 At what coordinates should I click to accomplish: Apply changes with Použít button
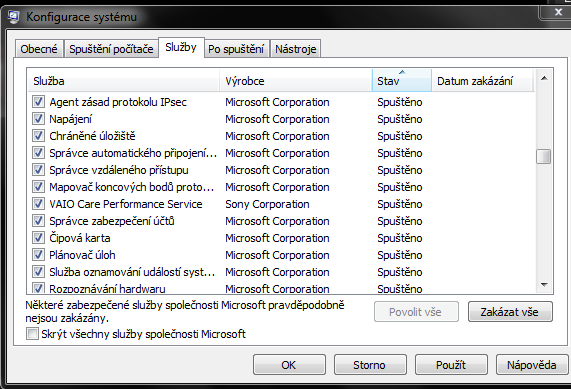pos(451,365)
